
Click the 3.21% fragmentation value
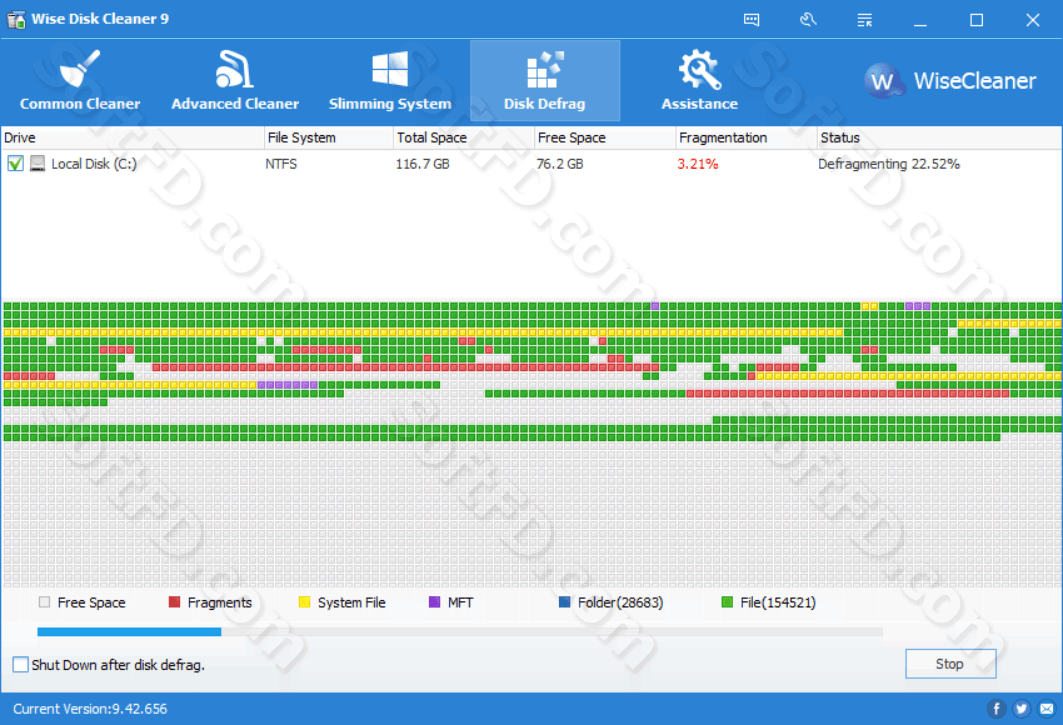(x=698, y=164)
